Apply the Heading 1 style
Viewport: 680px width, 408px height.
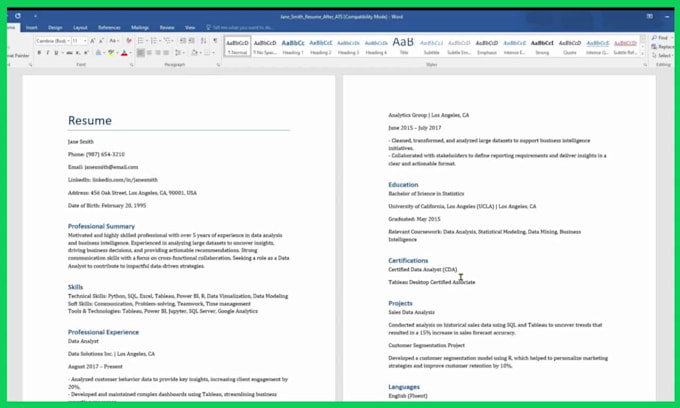point(293,46)
